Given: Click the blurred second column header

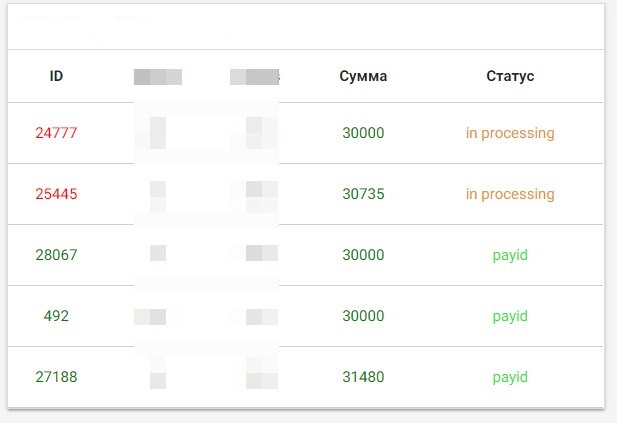Looking at the screenshot, I should pos(158,77).
